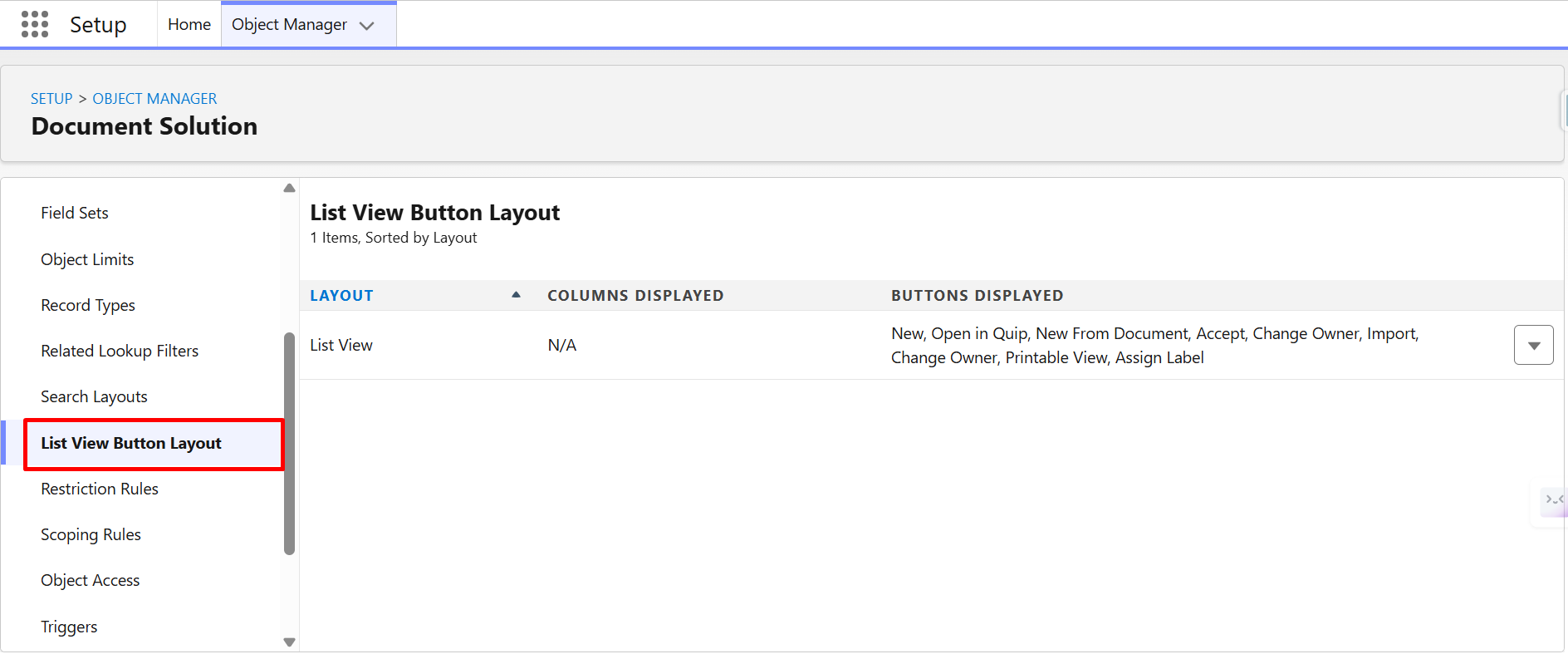Go to Record Types section
This screenshot has height=654, width=1568.
tap(88, 305)
